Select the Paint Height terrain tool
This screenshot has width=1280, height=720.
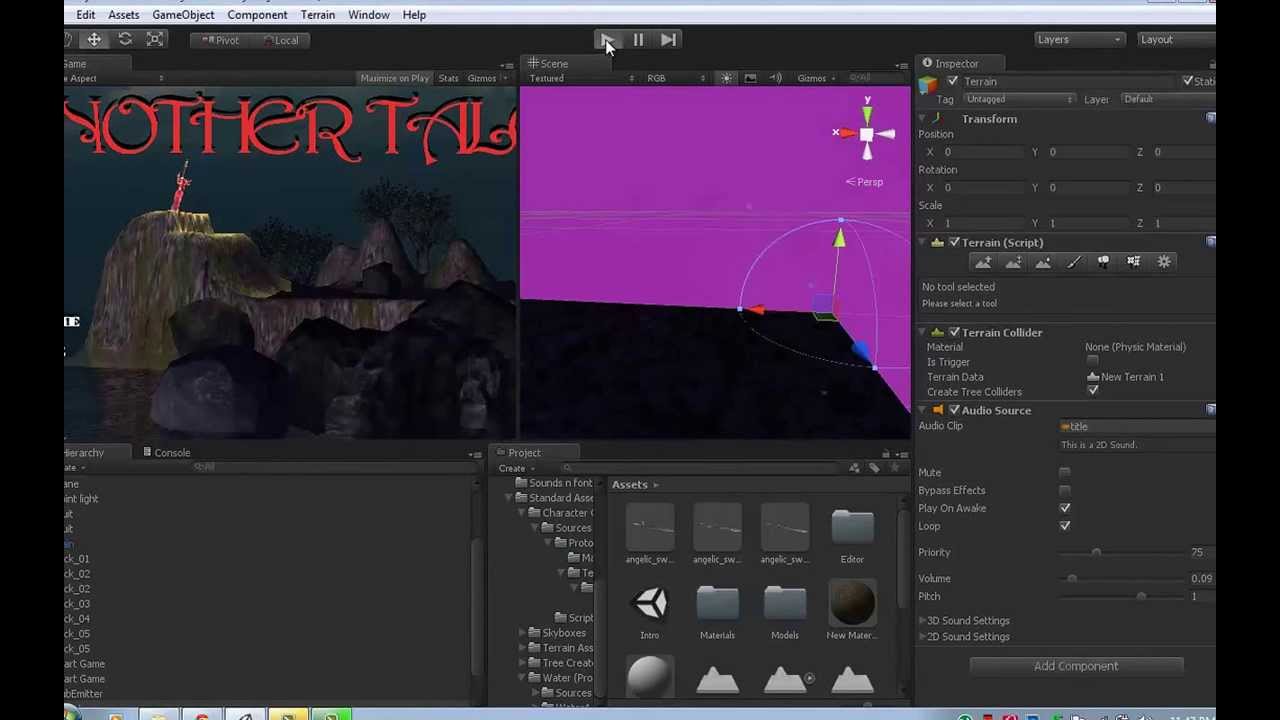click(1013, 262)
